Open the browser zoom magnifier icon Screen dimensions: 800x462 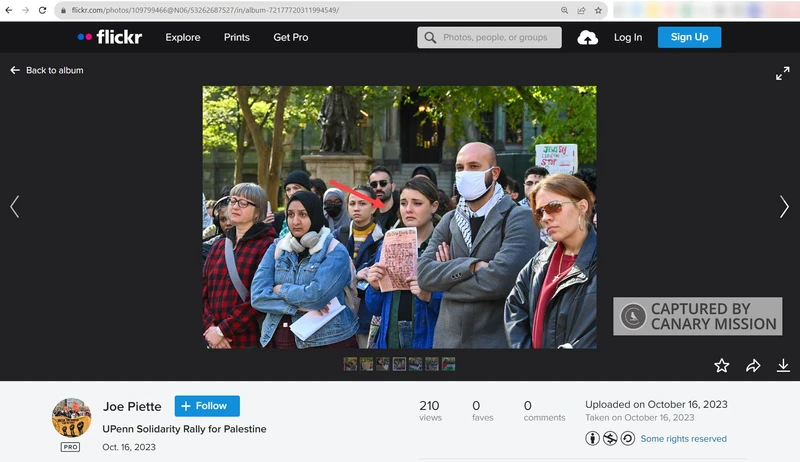(x=565, y=10)
